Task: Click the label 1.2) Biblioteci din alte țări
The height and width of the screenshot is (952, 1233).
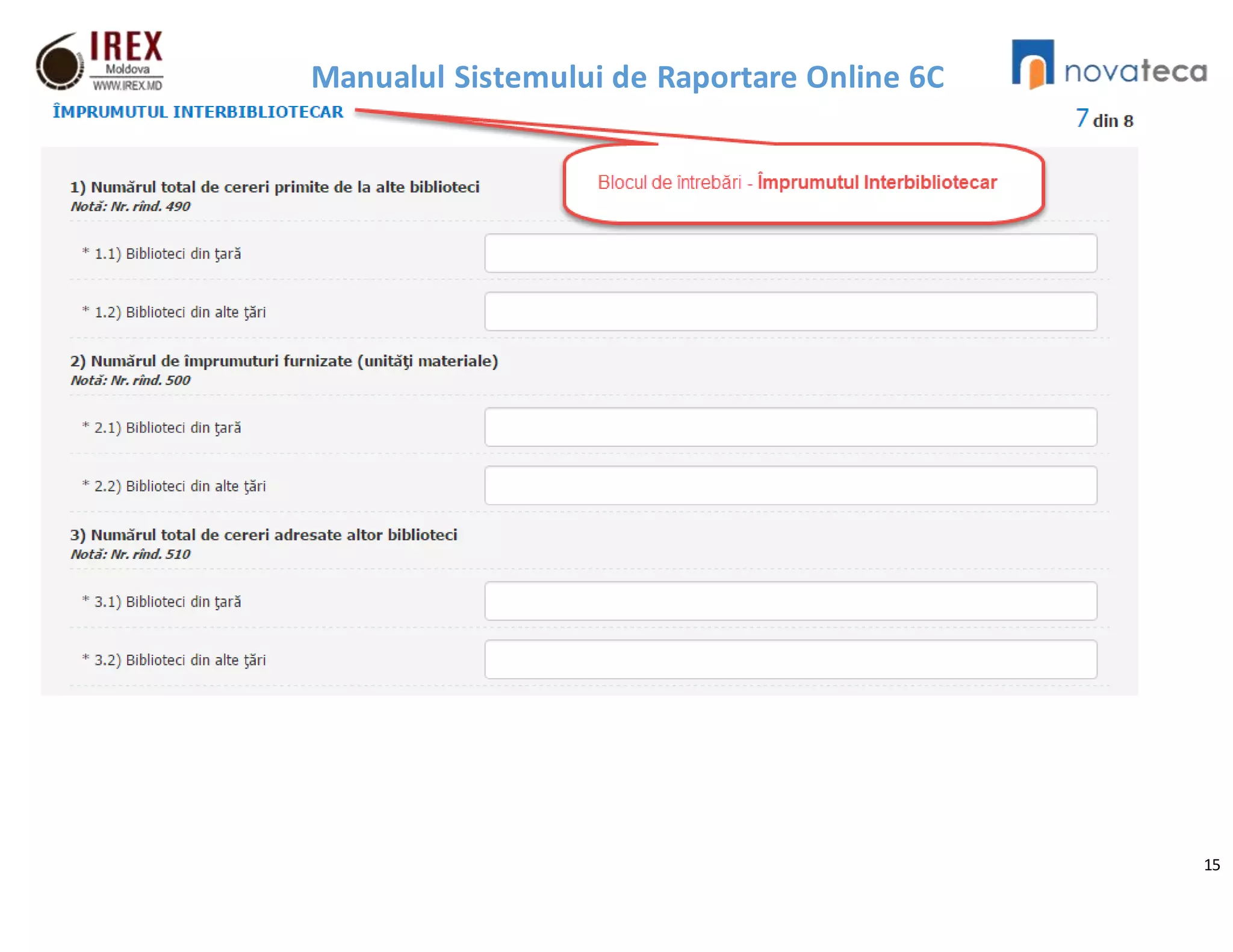Action: pyautogui.click(x=174, y=312)
